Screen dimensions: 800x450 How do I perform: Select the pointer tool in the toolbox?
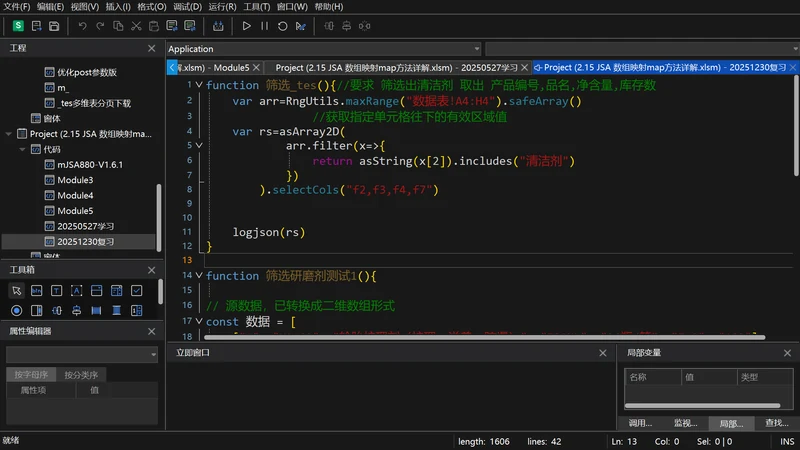(16, 291)
